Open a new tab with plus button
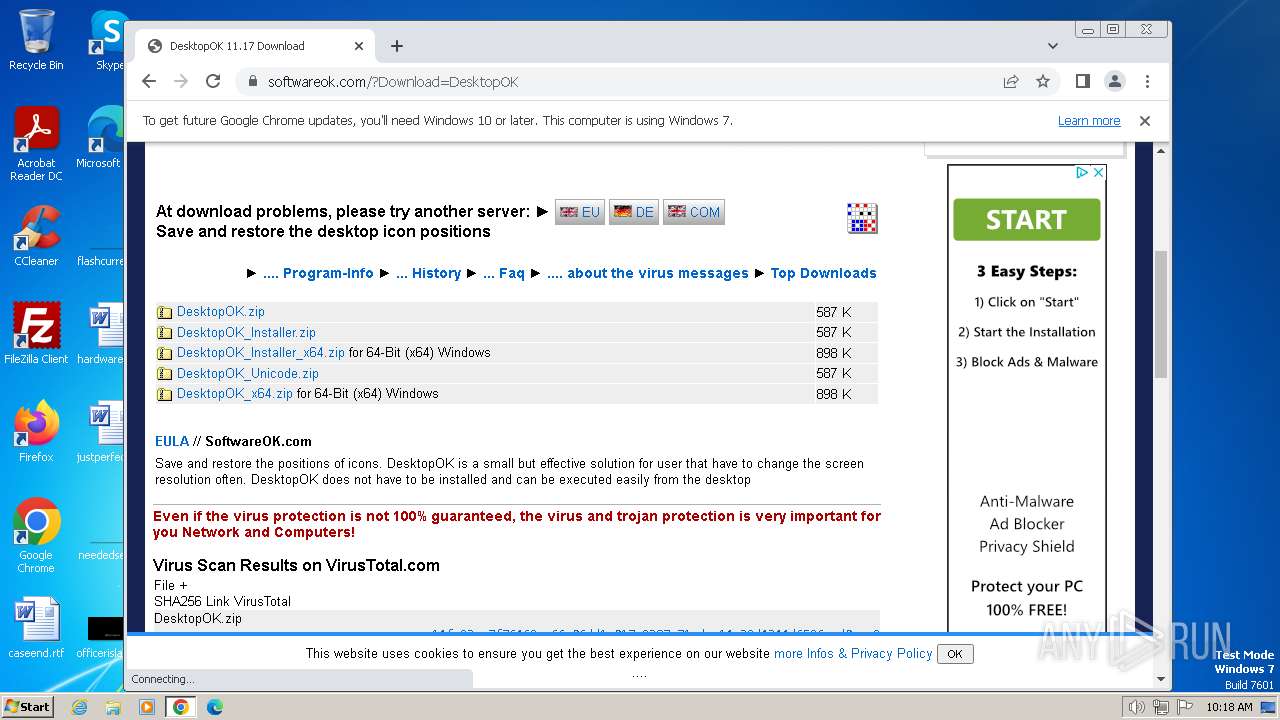 coord(397,46)
